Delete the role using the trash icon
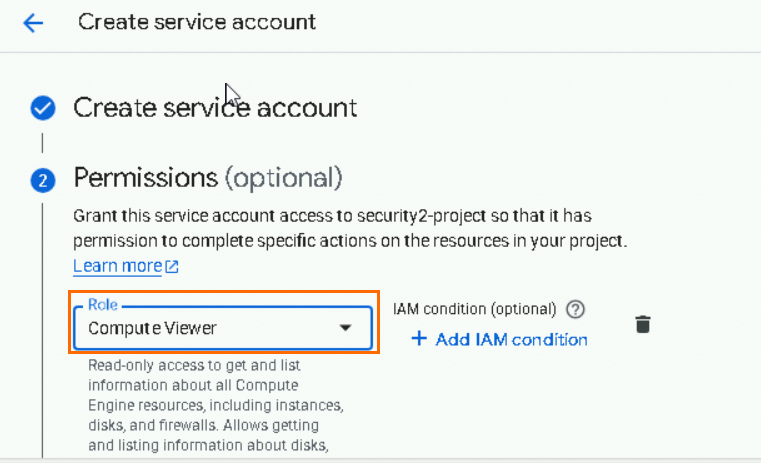 [643, 324]
